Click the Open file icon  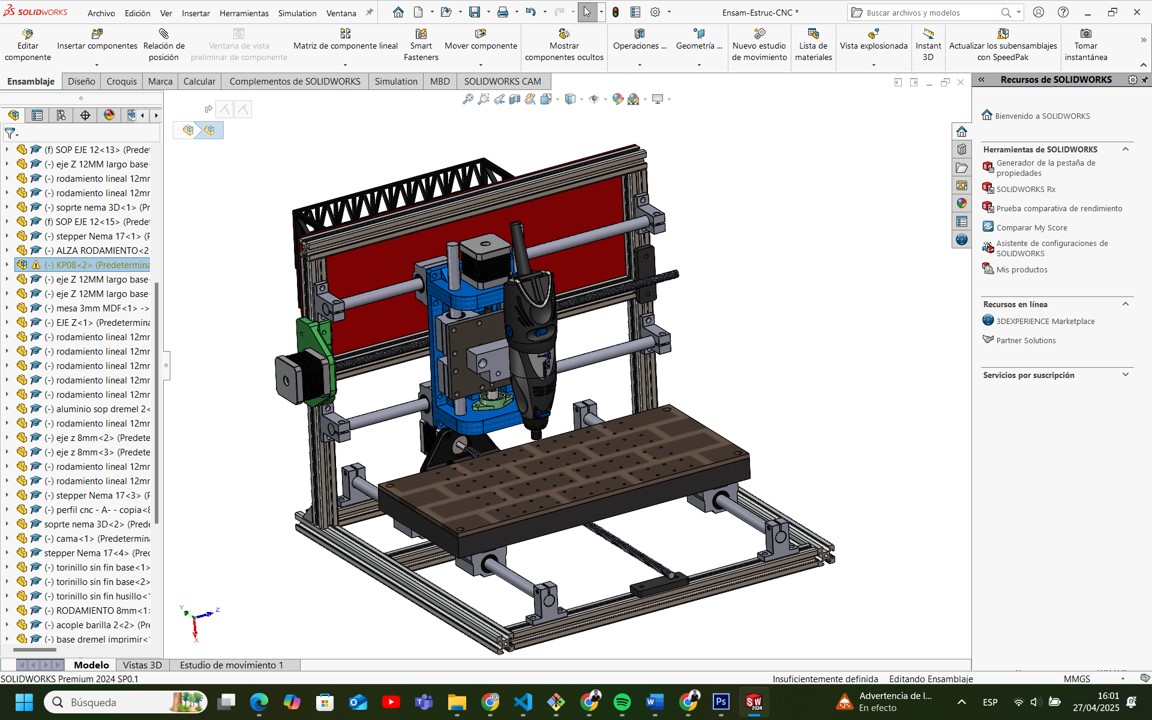point(446,12)
